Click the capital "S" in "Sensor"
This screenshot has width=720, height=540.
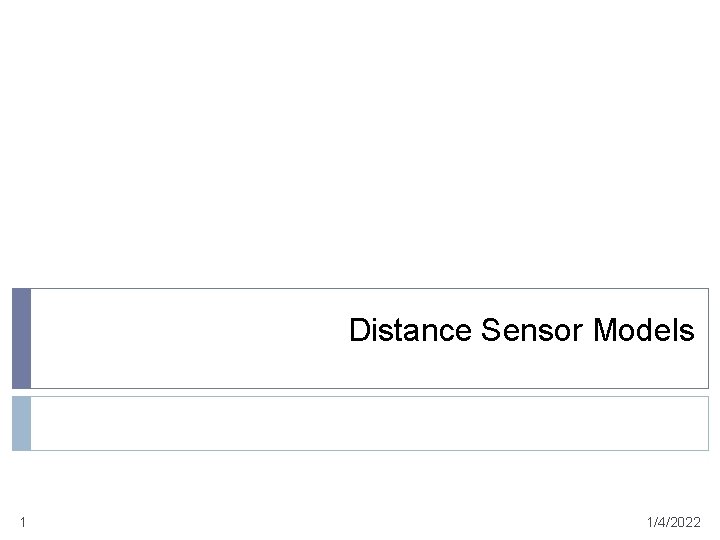(x=490, y=331)
